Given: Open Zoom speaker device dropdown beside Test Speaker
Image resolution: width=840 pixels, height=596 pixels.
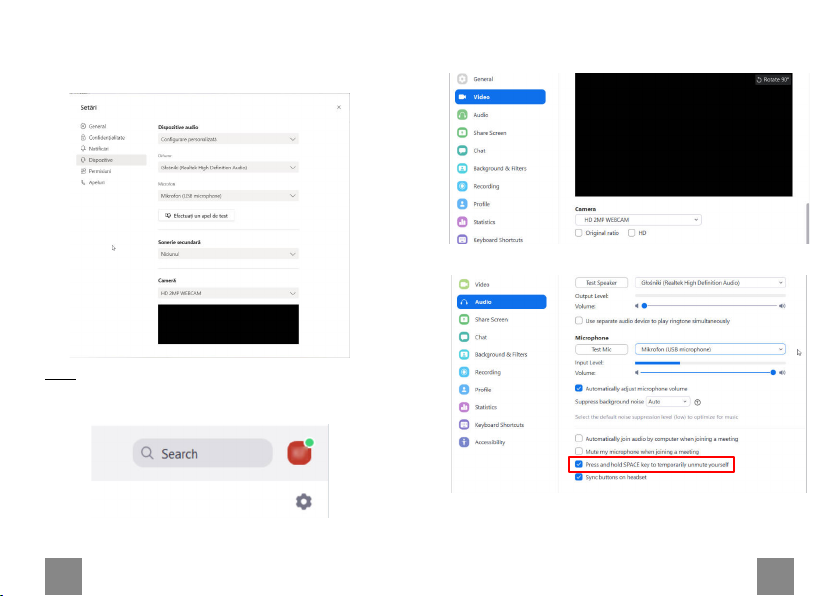Looking at the screenshot, I should [x=710, y=283].
